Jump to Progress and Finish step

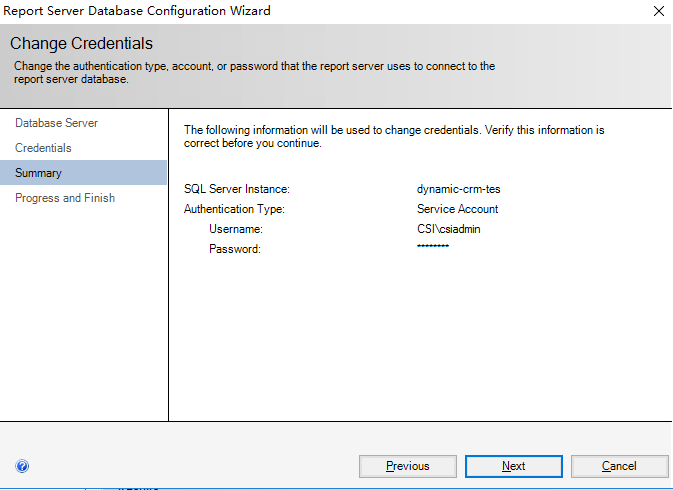tap(65, 198)
